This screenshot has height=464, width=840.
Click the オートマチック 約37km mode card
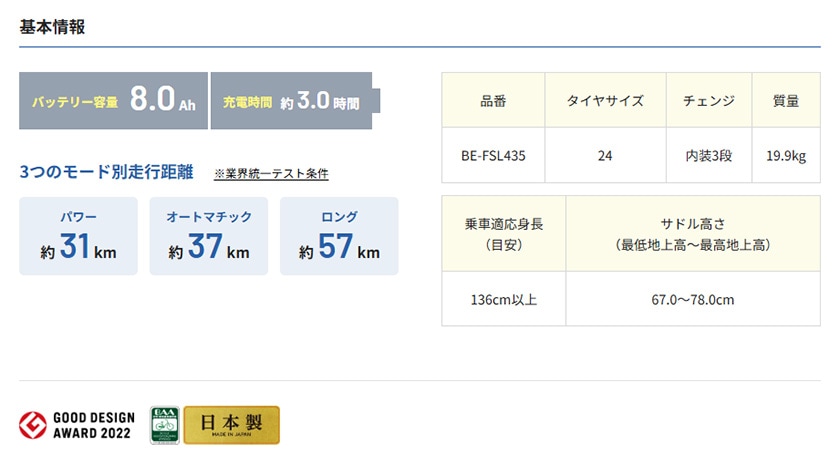click(x=208, y=236)
